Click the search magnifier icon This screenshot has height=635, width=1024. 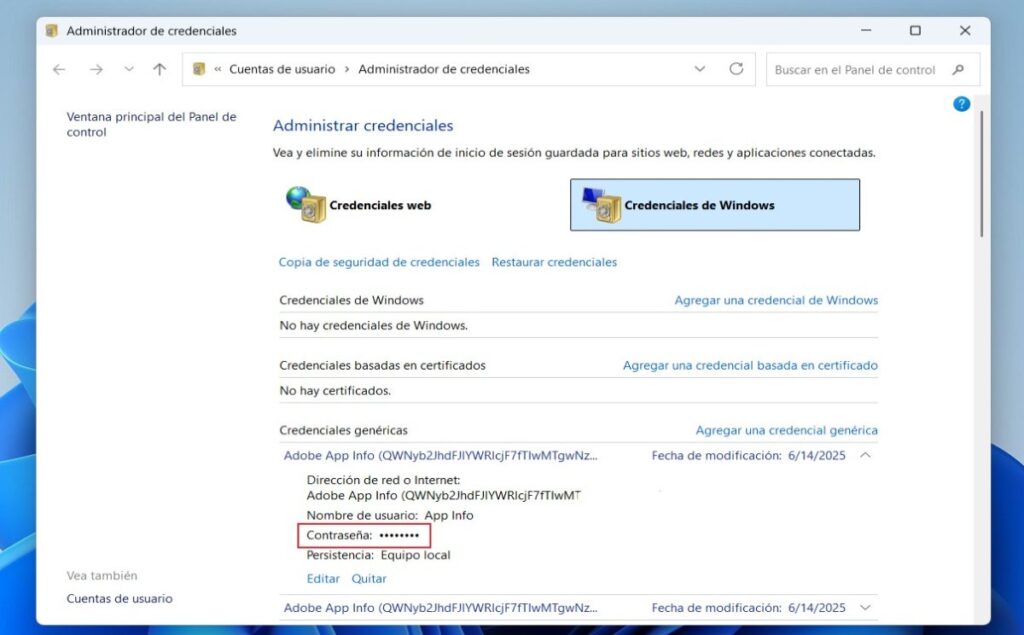[x=957, y=69]
